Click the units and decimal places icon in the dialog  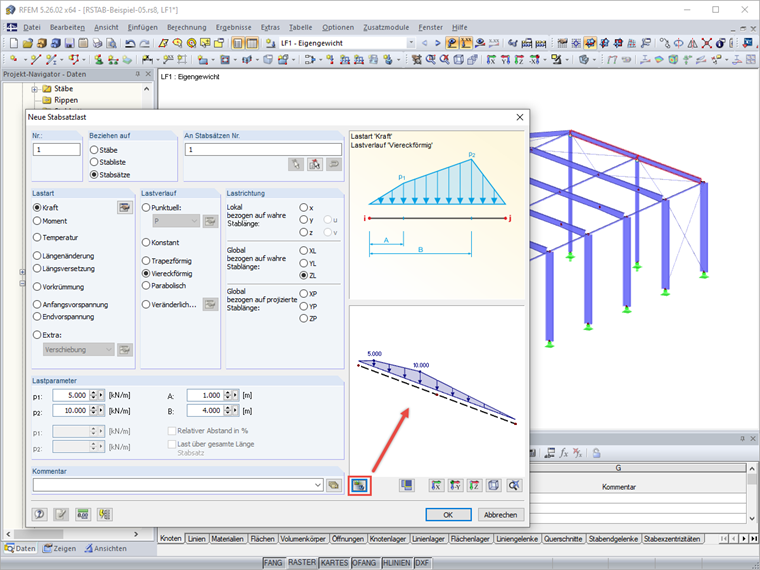point(83,514)
